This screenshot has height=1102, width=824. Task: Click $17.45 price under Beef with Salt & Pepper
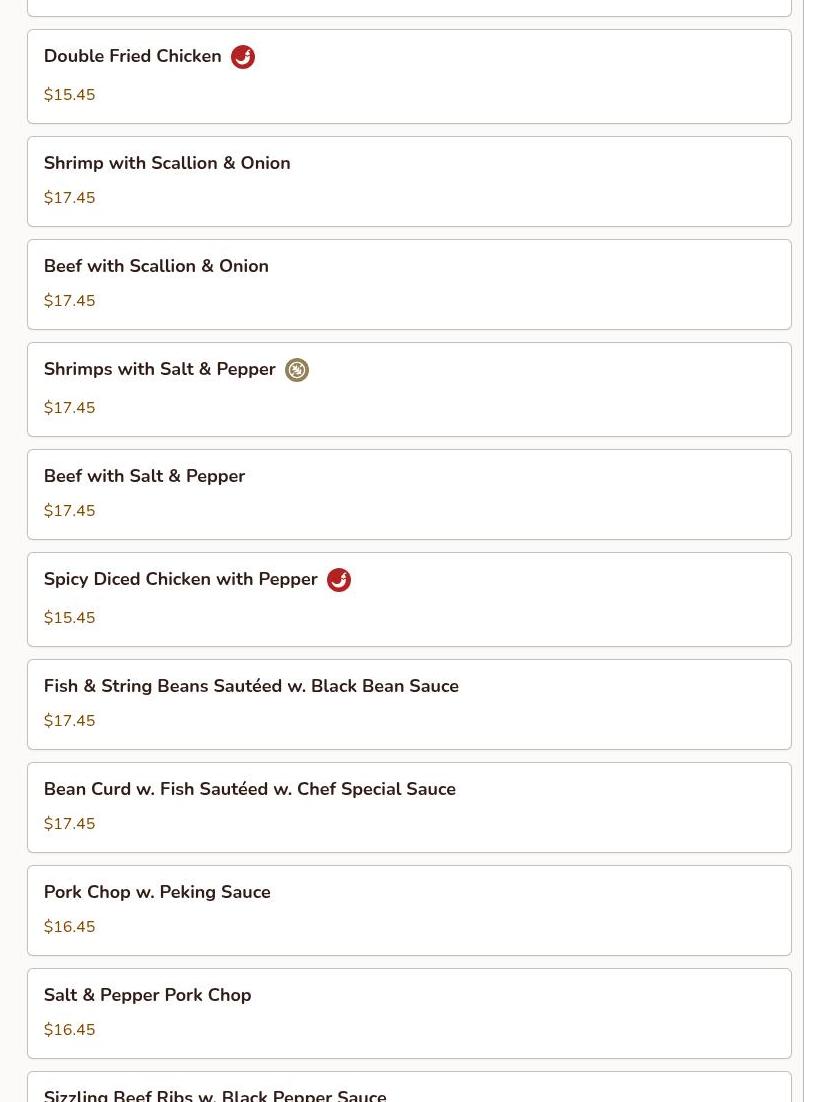point(69,511)
